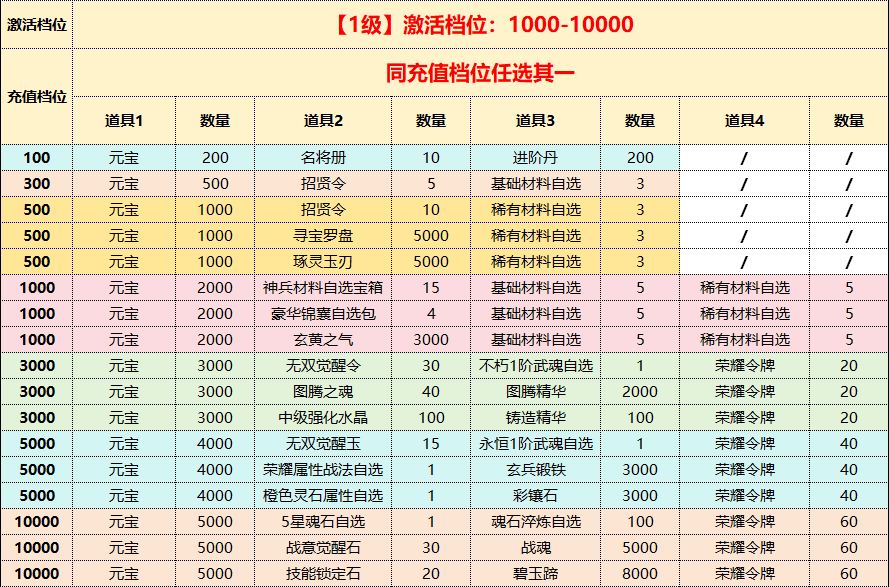This screenshot has height=587, width=889.
Task: Click the 道具2 column header
Action: tap(323, 120)
